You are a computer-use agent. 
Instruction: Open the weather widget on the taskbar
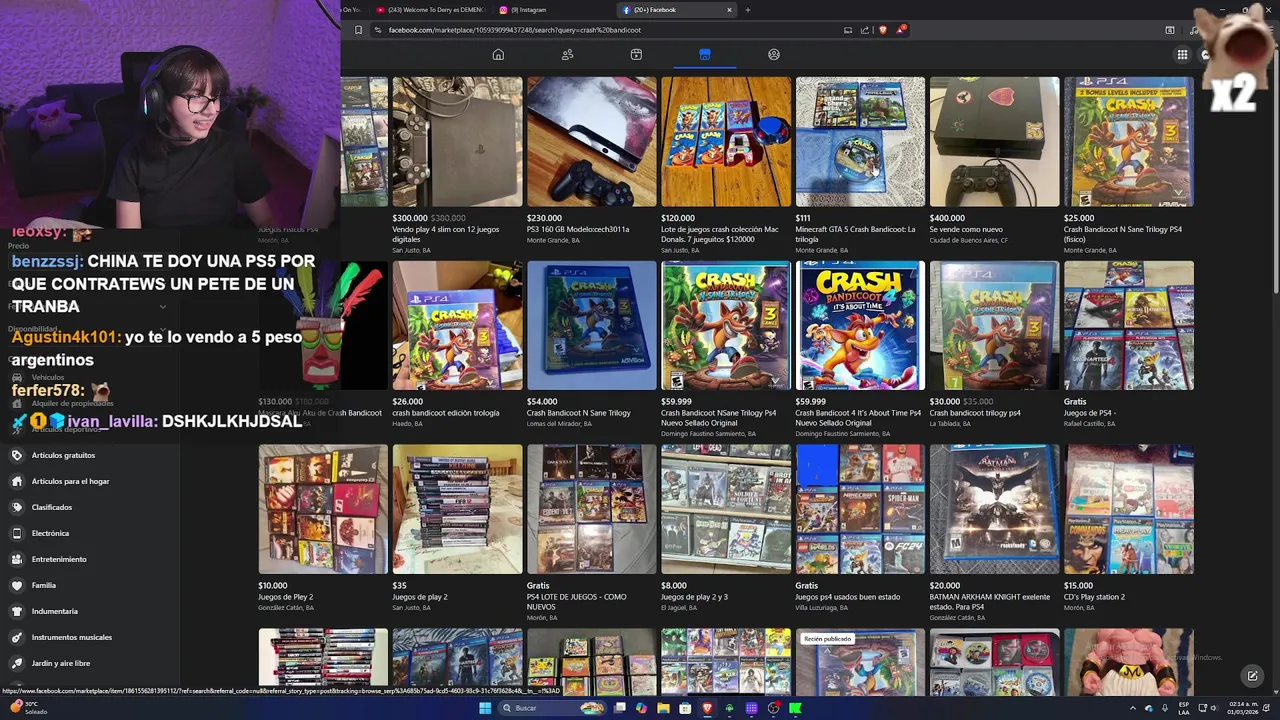(29, 708)
